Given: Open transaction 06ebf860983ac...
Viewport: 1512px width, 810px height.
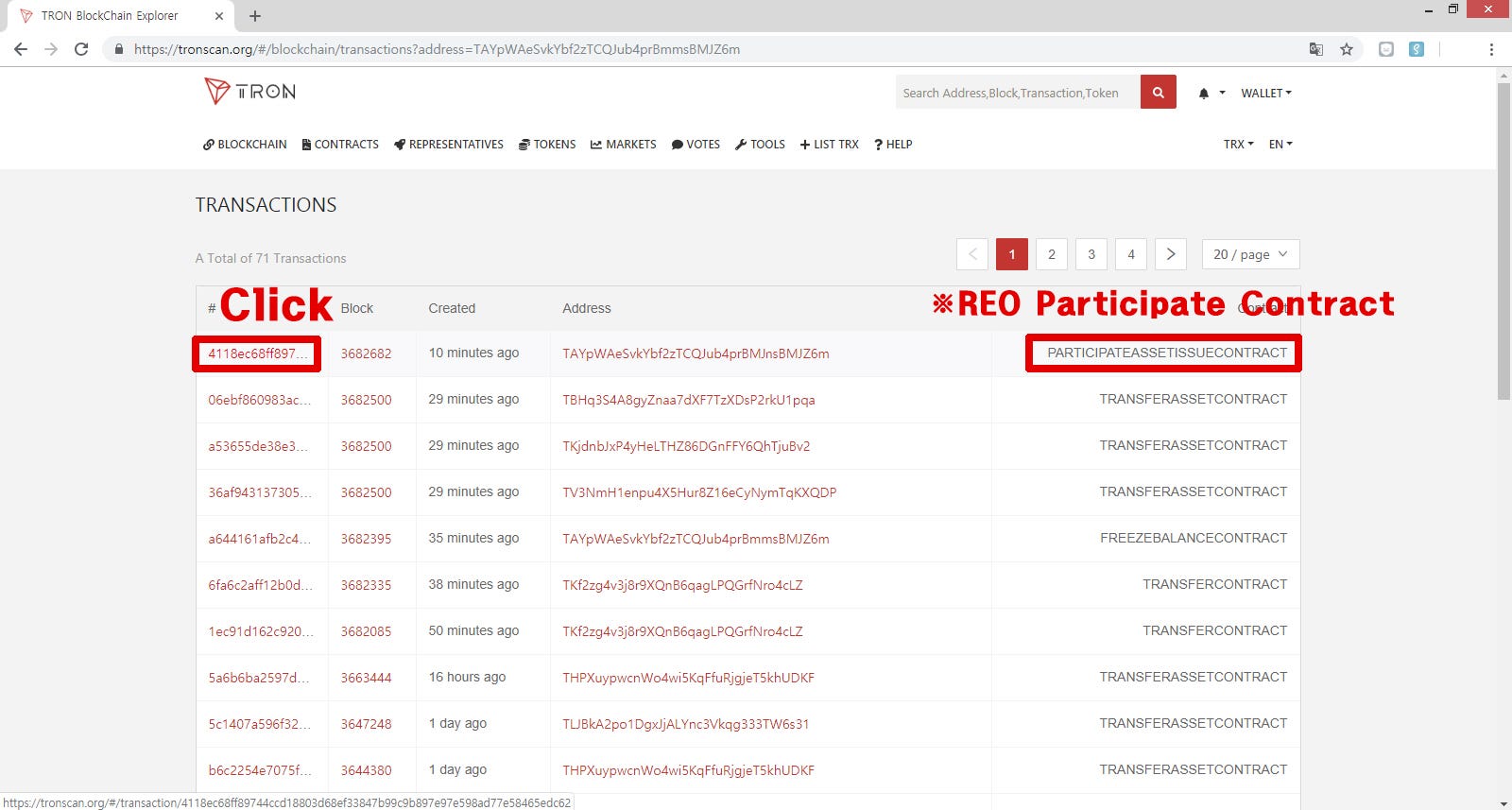Looking at the screenshot, I should (x=259, y=400).
